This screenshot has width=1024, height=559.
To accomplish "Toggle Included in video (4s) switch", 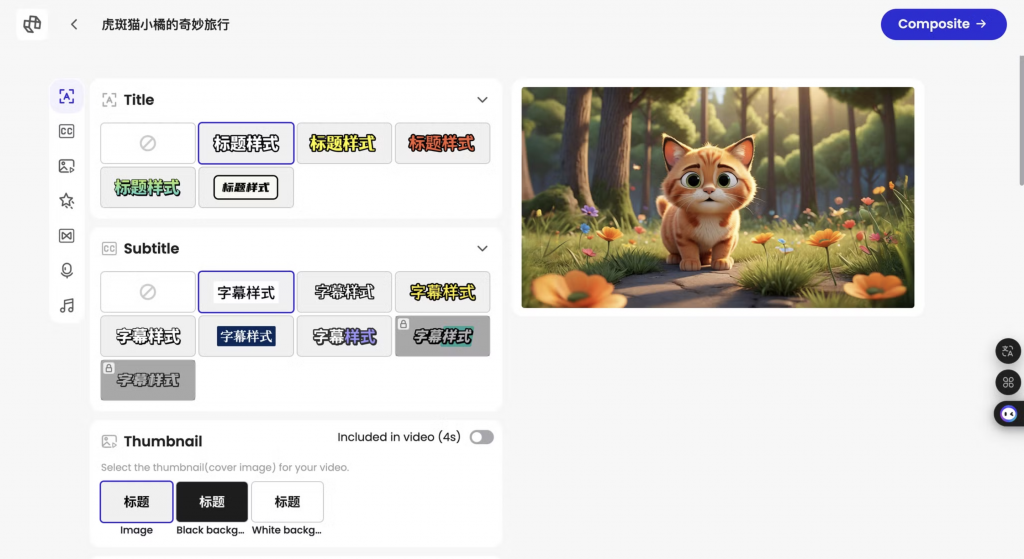I will 481,438.
